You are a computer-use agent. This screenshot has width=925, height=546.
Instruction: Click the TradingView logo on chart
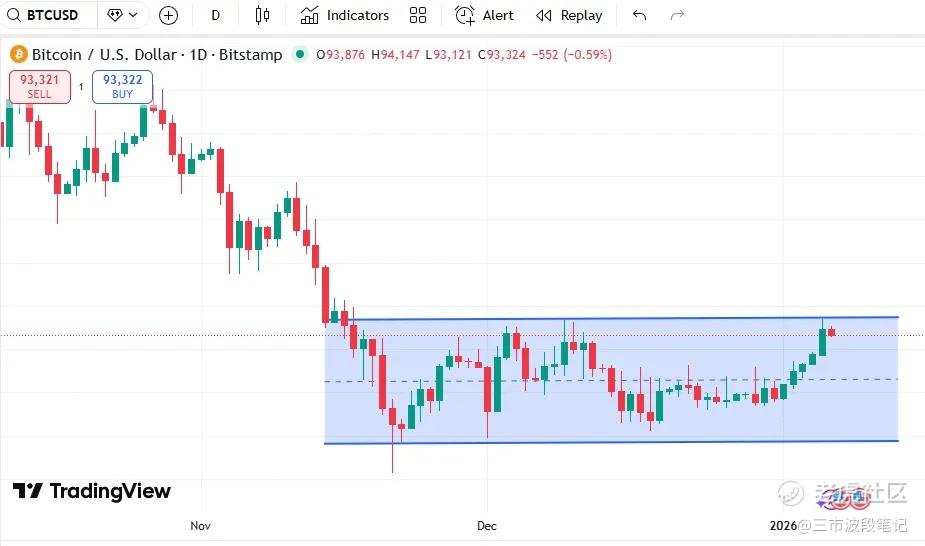92,491
